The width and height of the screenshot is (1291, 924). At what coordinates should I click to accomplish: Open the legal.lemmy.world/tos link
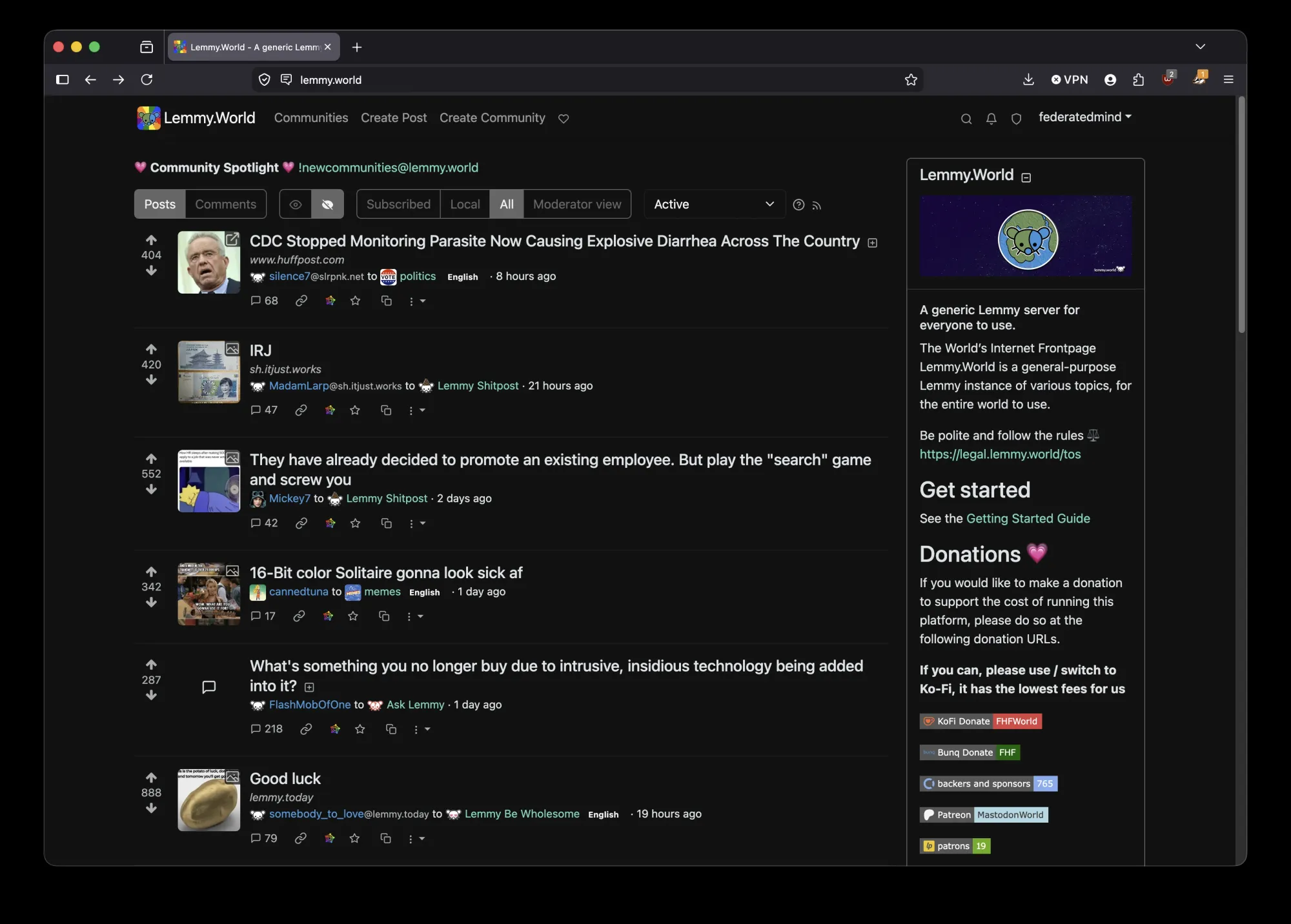coord(1000,454)
